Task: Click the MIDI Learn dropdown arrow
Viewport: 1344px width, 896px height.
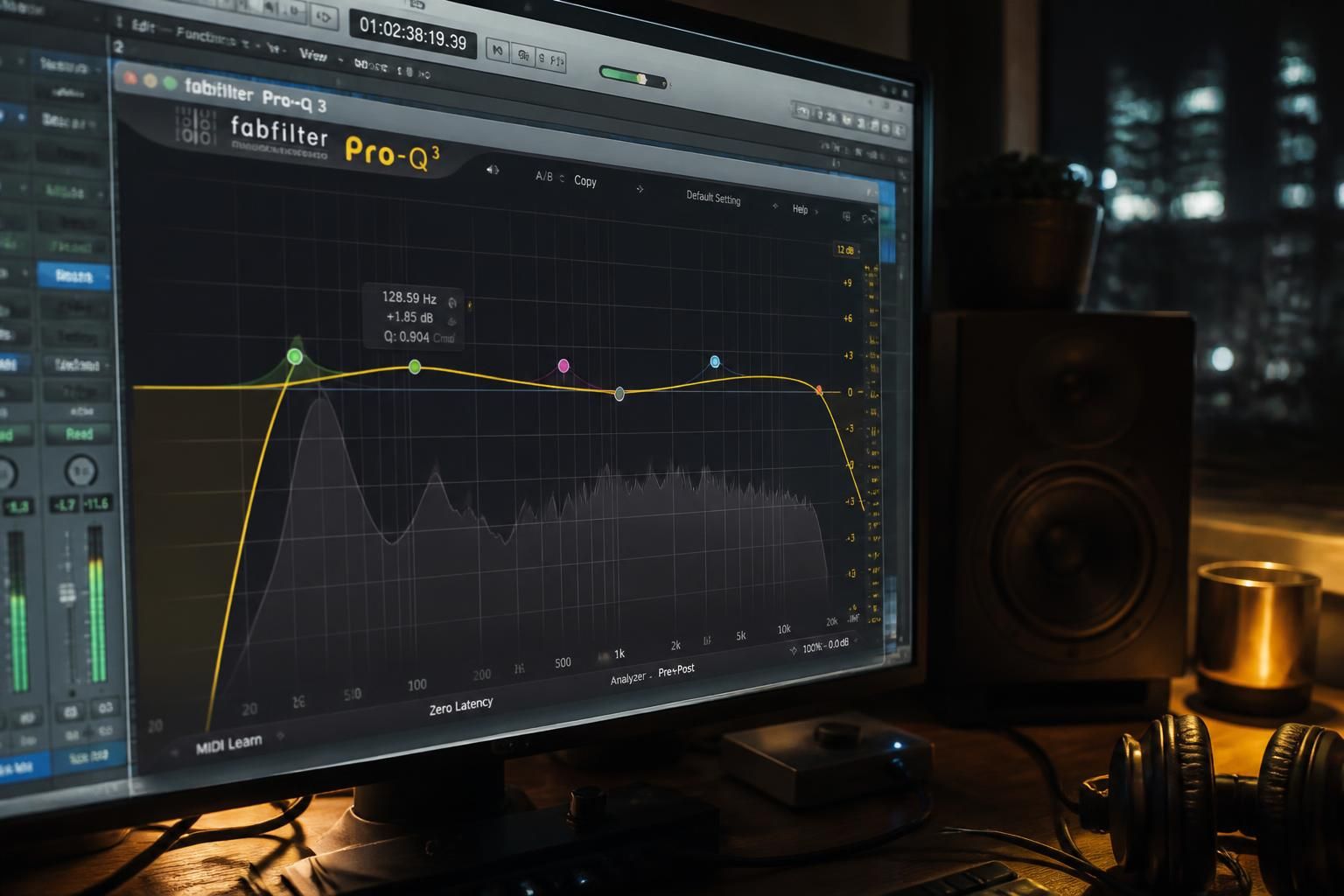Action: point(280,736)
